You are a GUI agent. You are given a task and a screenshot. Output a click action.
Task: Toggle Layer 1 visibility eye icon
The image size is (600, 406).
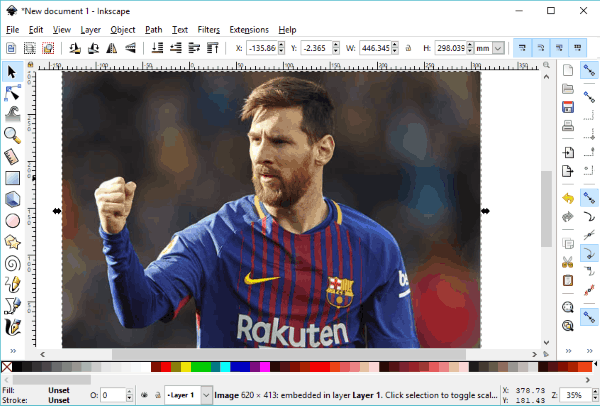click(141, 394)
